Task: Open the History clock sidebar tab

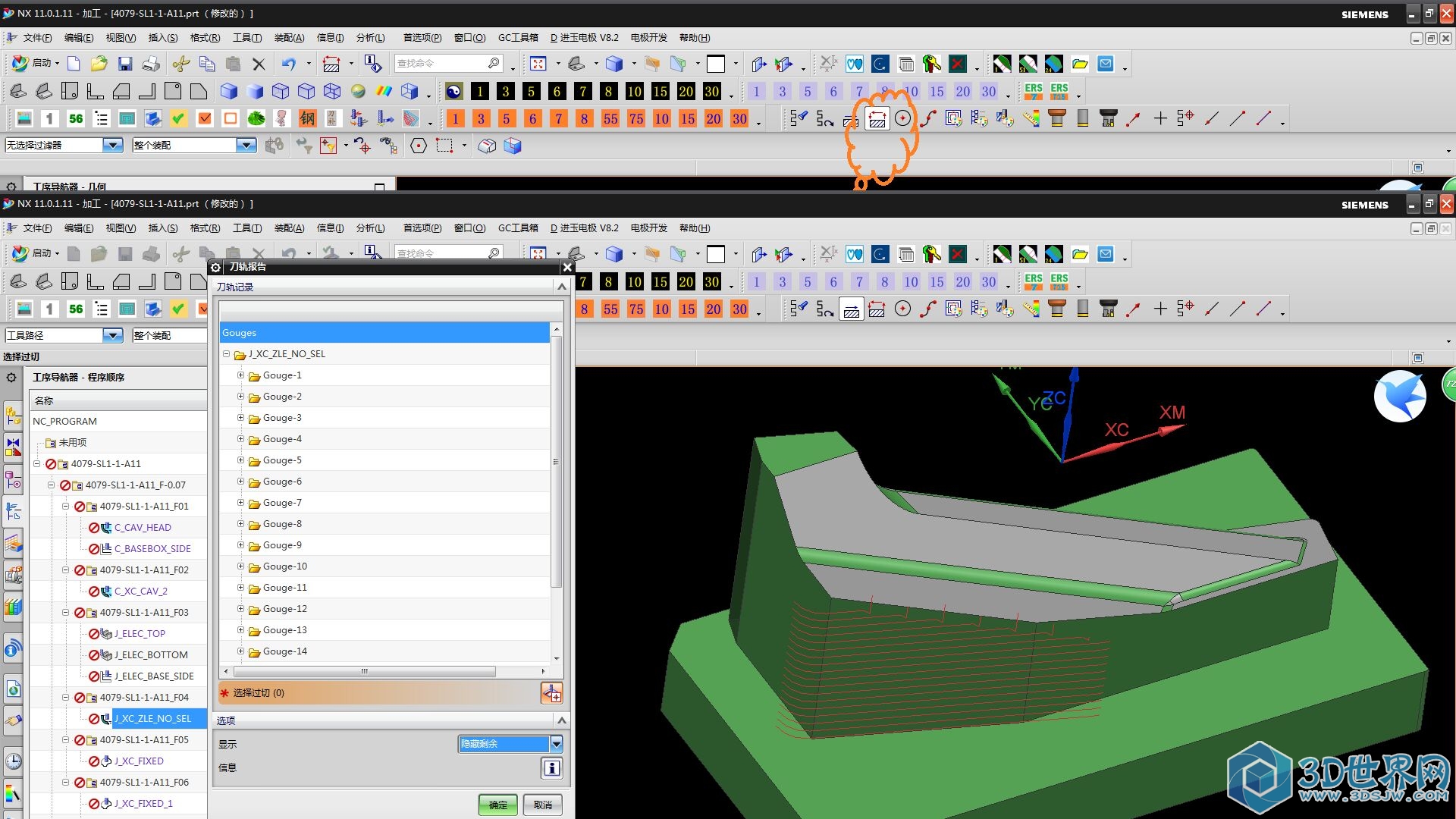Action: coord(13,761)
